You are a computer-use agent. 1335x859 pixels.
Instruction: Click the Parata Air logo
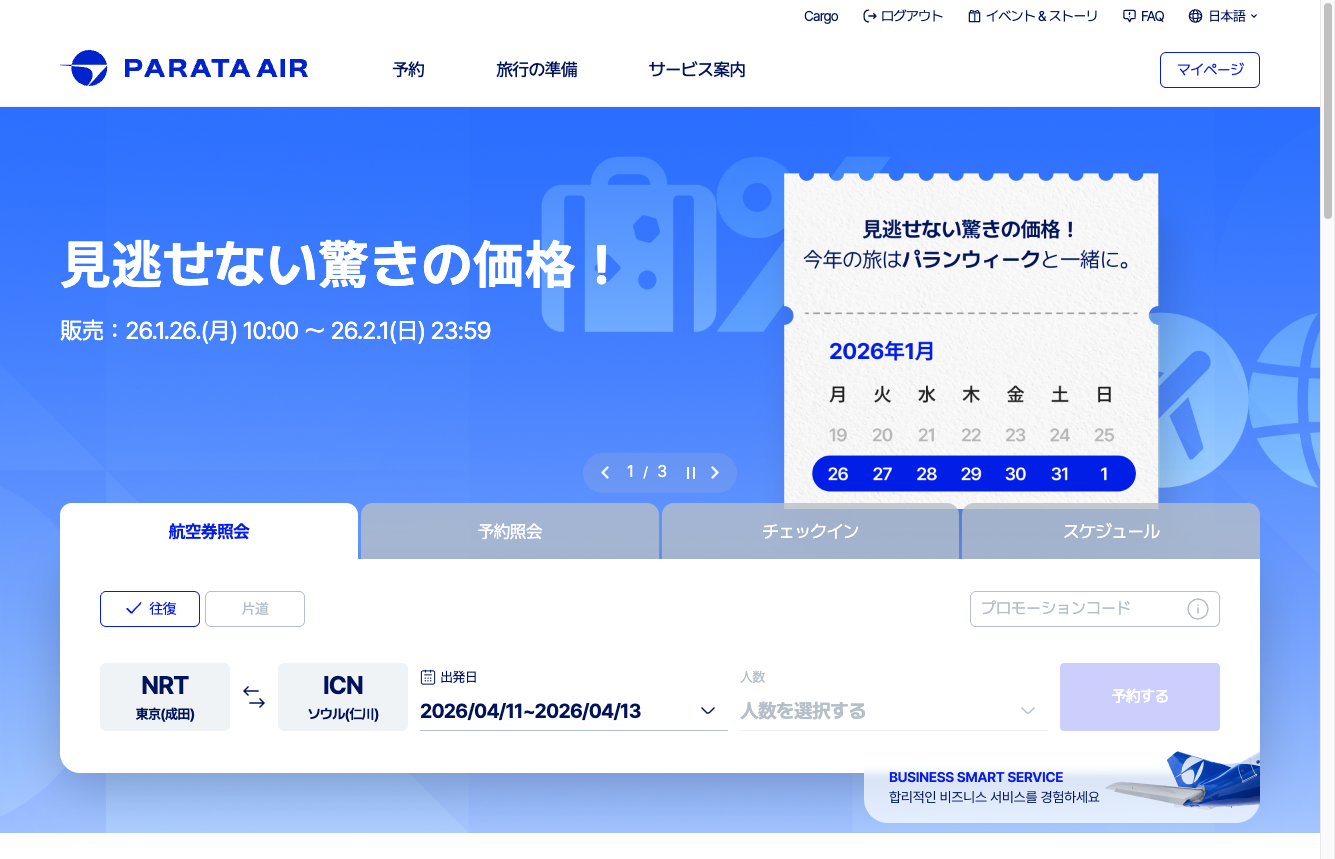[184, 68]
